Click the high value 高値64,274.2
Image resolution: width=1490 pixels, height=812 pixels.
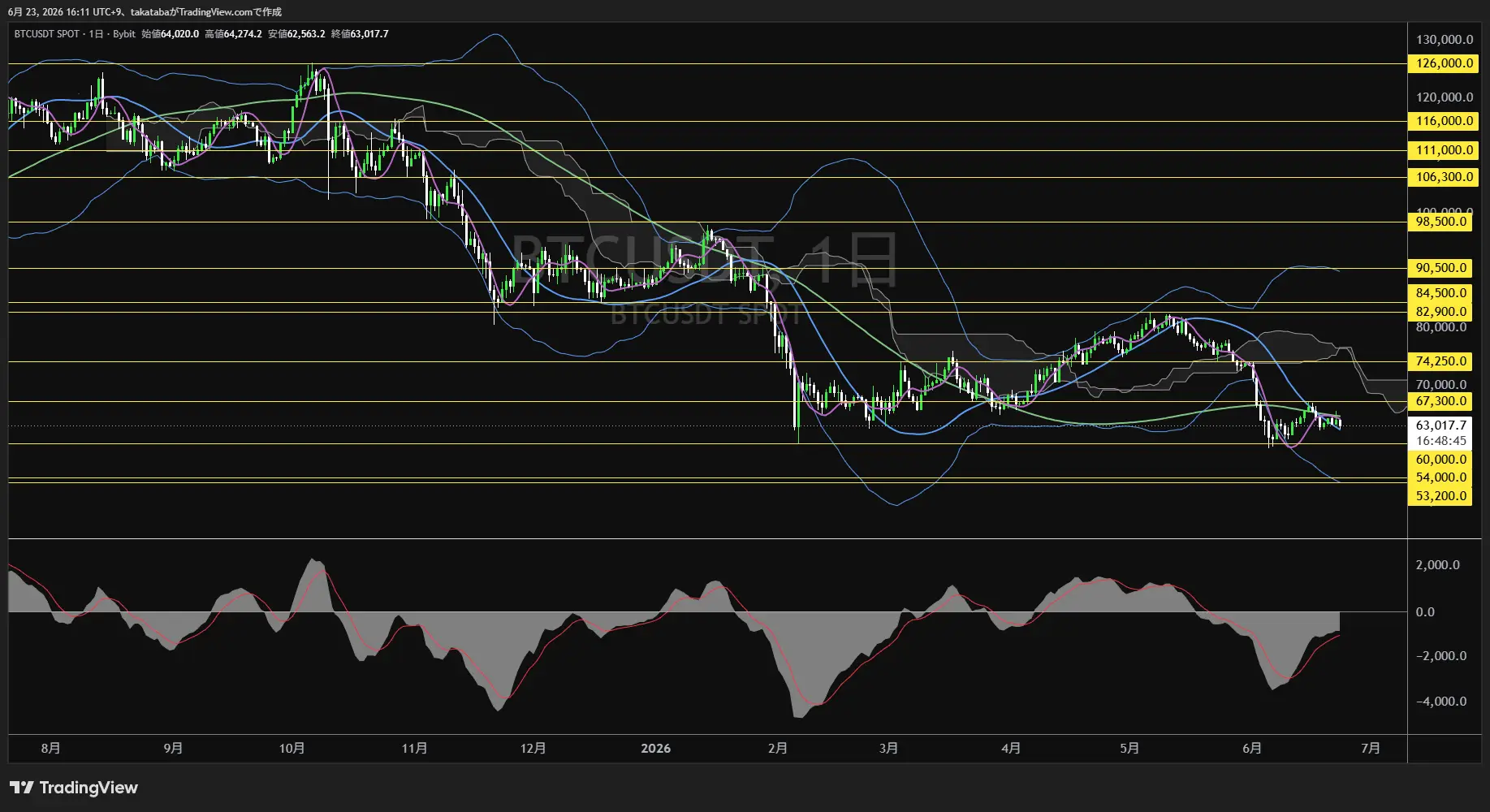233,34
